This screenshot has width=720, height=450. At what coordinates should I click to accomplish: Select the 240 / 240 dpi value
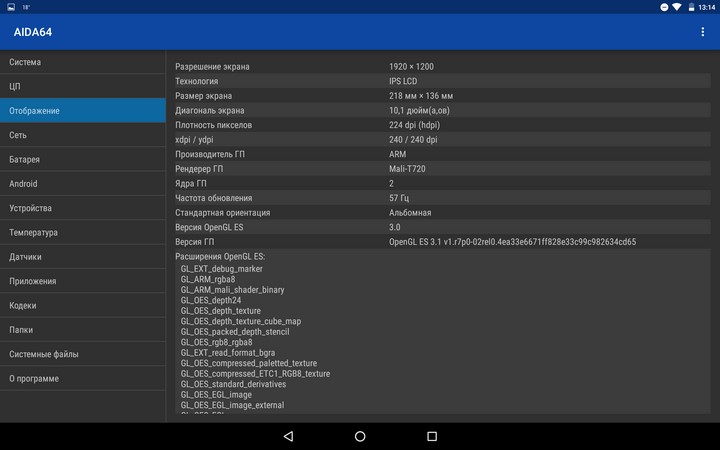(x=413, y=140)
